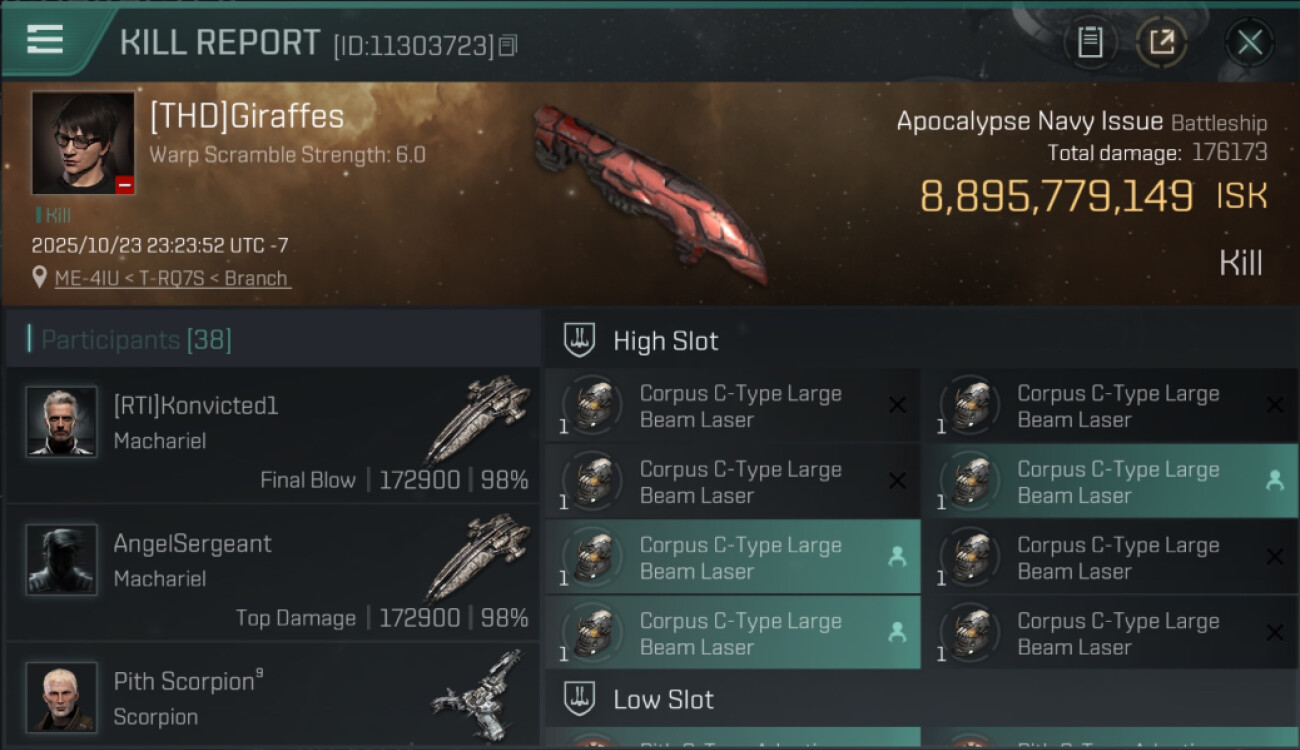The height and width of the screenshot is (750, 1300).
Task: Select the AngelSergeant participant entry
Action: coord(273,572)
